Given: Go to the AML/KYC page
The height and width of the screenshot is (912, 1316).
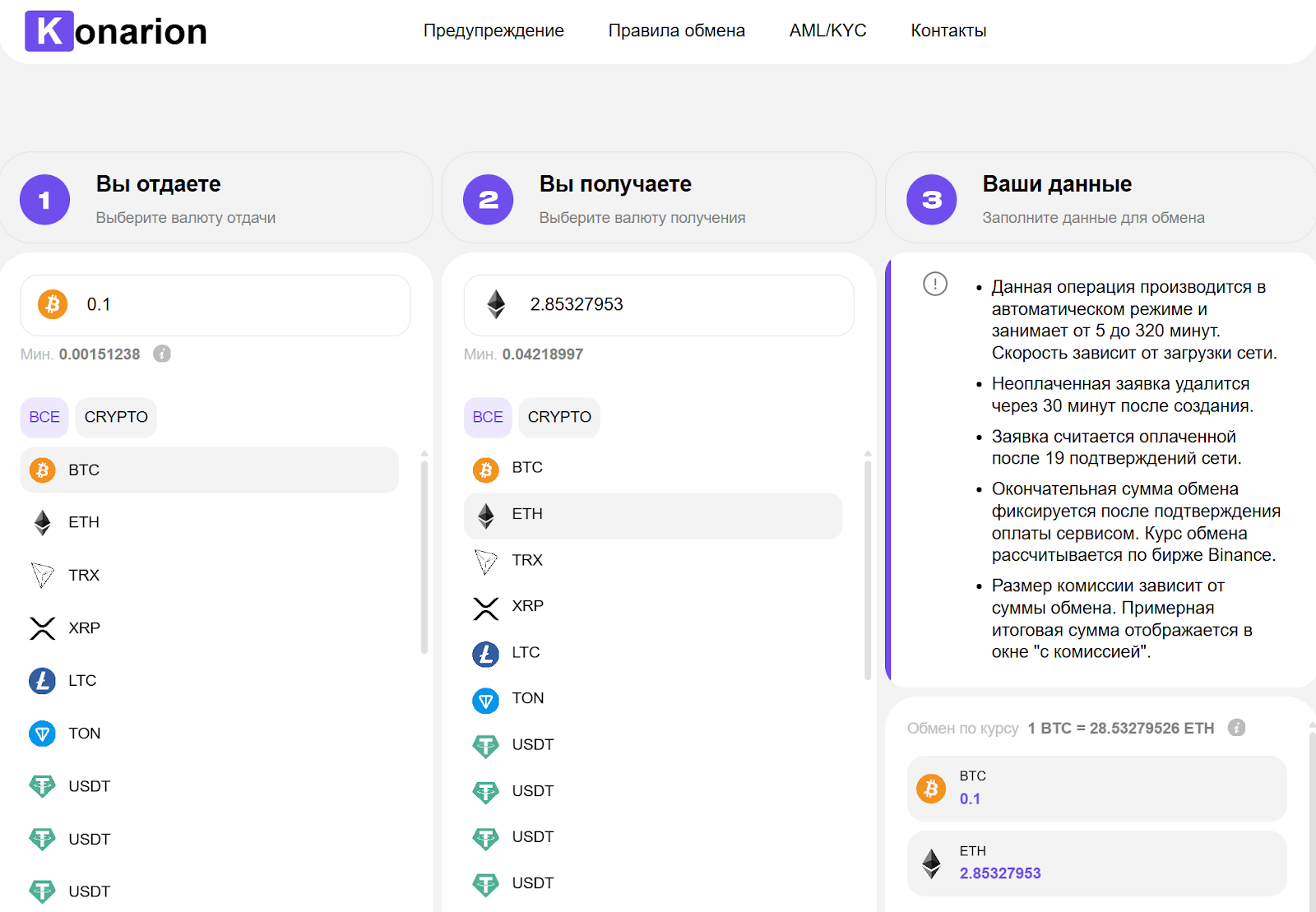Looking at the screenshot, I should click(827, 31).
